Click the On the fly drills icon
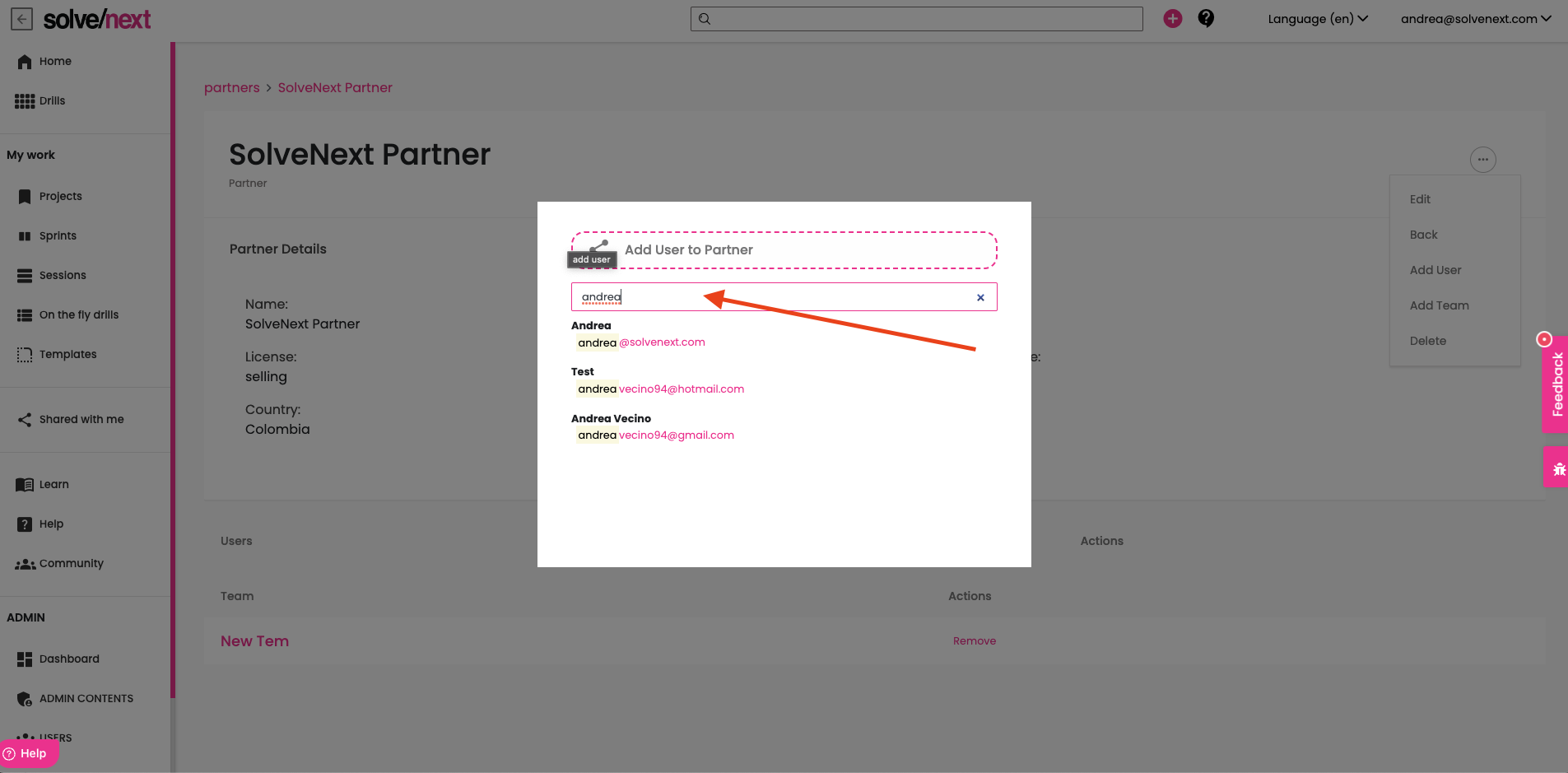The width and height of the screenshot is (1568, 773). click(25, 315)
